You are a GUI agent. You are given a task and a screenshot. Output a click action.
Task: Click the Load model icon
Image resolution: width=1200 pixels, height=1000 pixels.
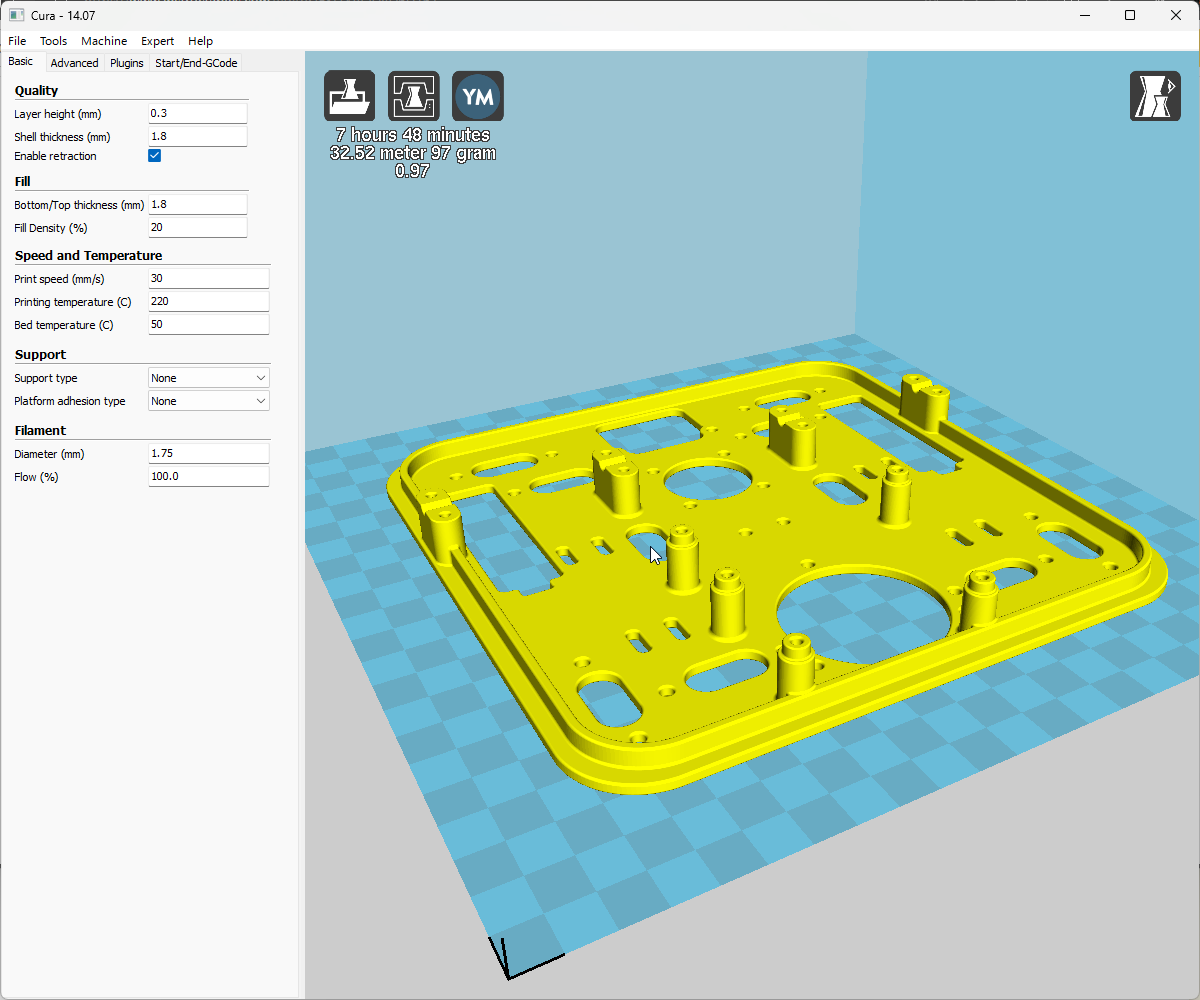click(350, 96)
